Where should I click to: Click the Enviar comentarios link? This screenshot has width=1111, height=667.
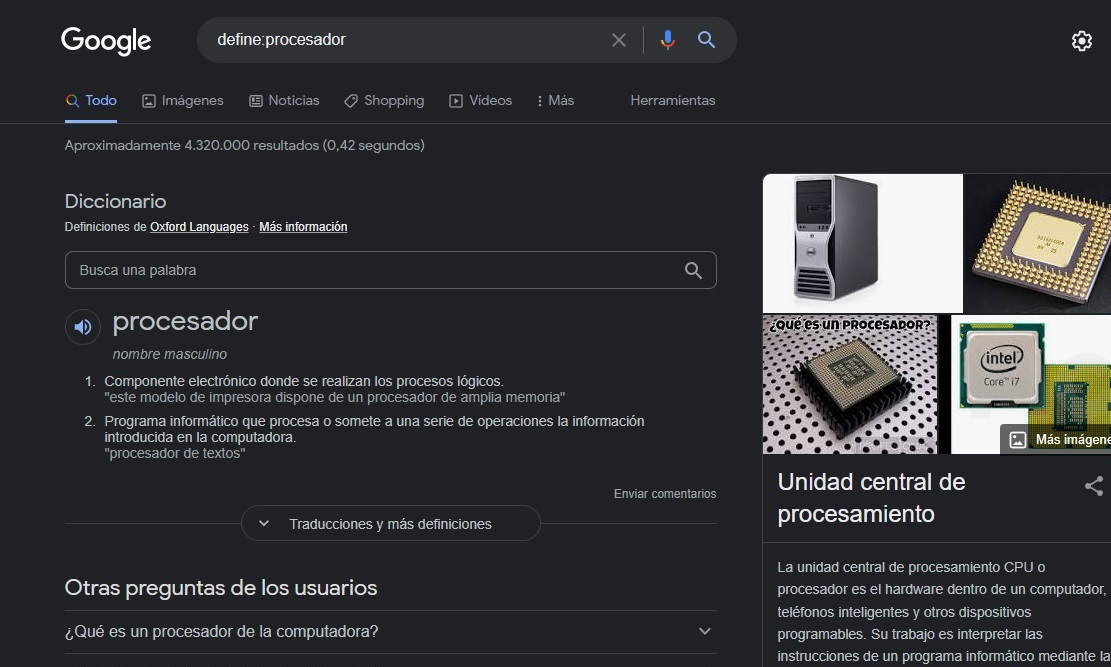[x=664, y=494]
